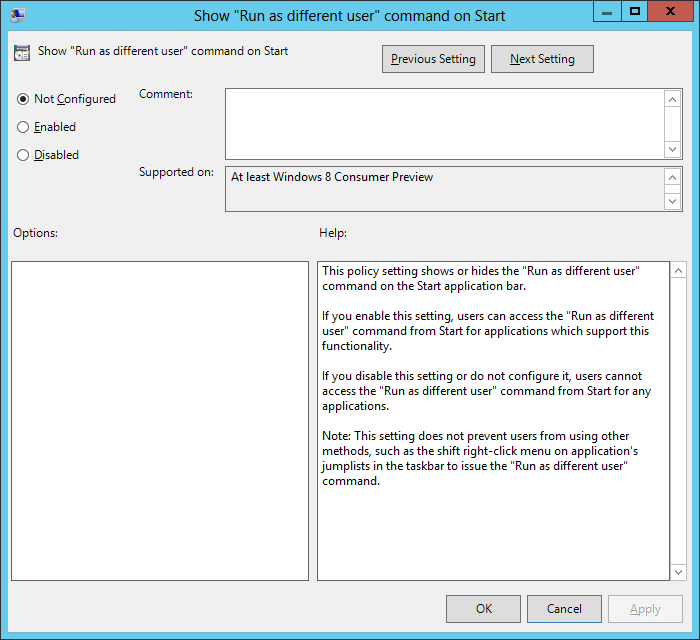Focus the Comment text box

click(x=444, y=123)
